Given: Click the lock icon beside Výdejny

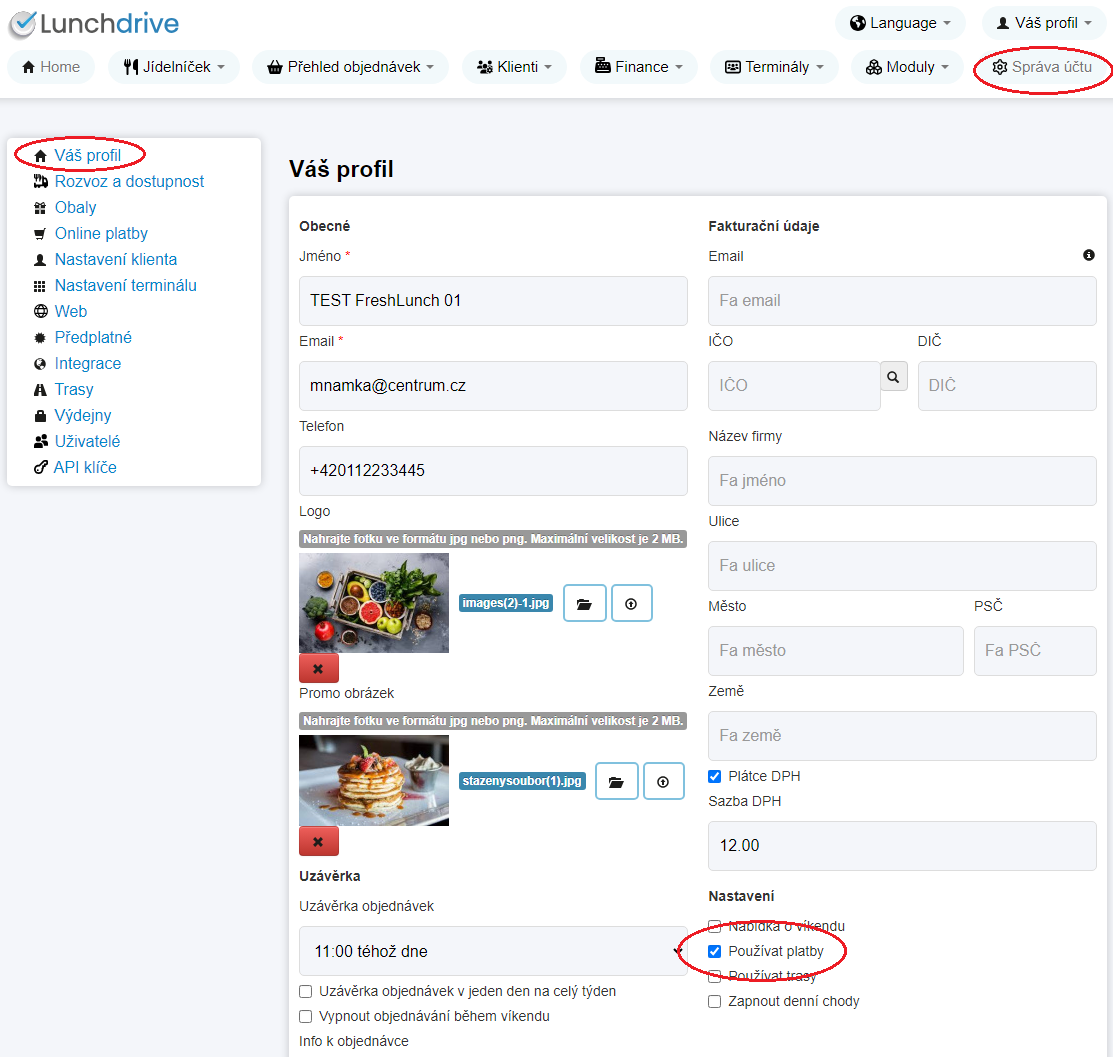Looking at the screenshot, I should tap(40, 416).
